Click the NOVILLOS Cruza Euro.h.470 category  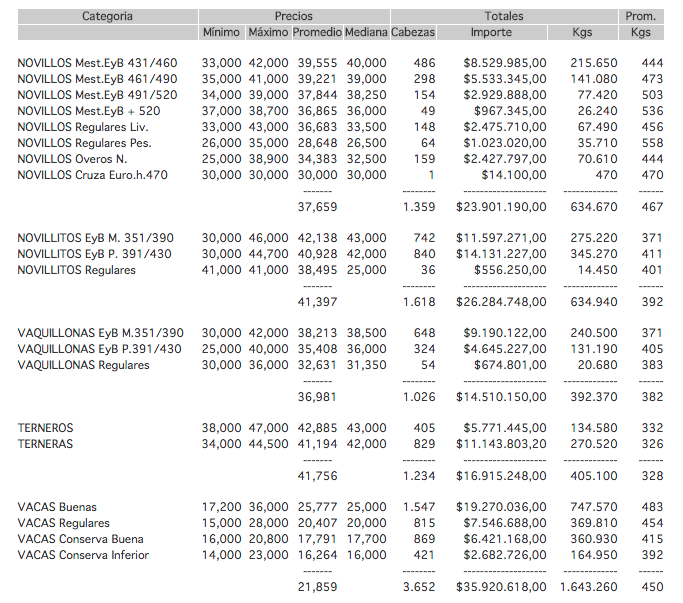tap(95, 175)
